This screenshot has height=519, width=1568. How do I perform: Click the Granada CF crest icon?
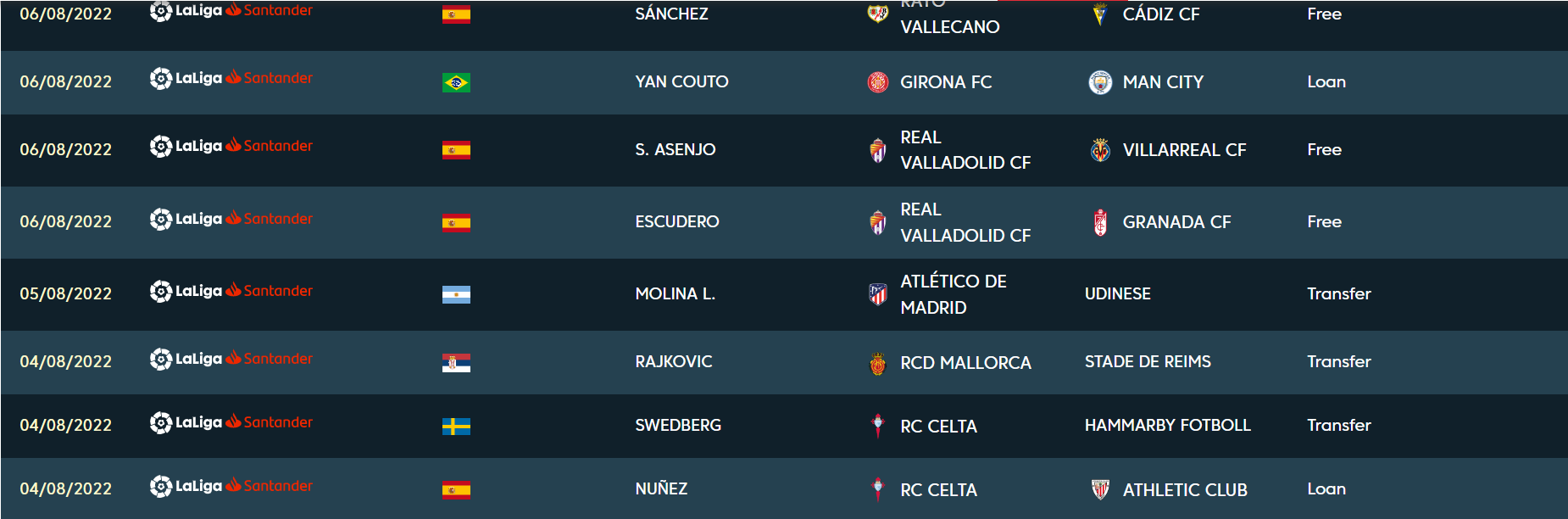[1100, 222]
